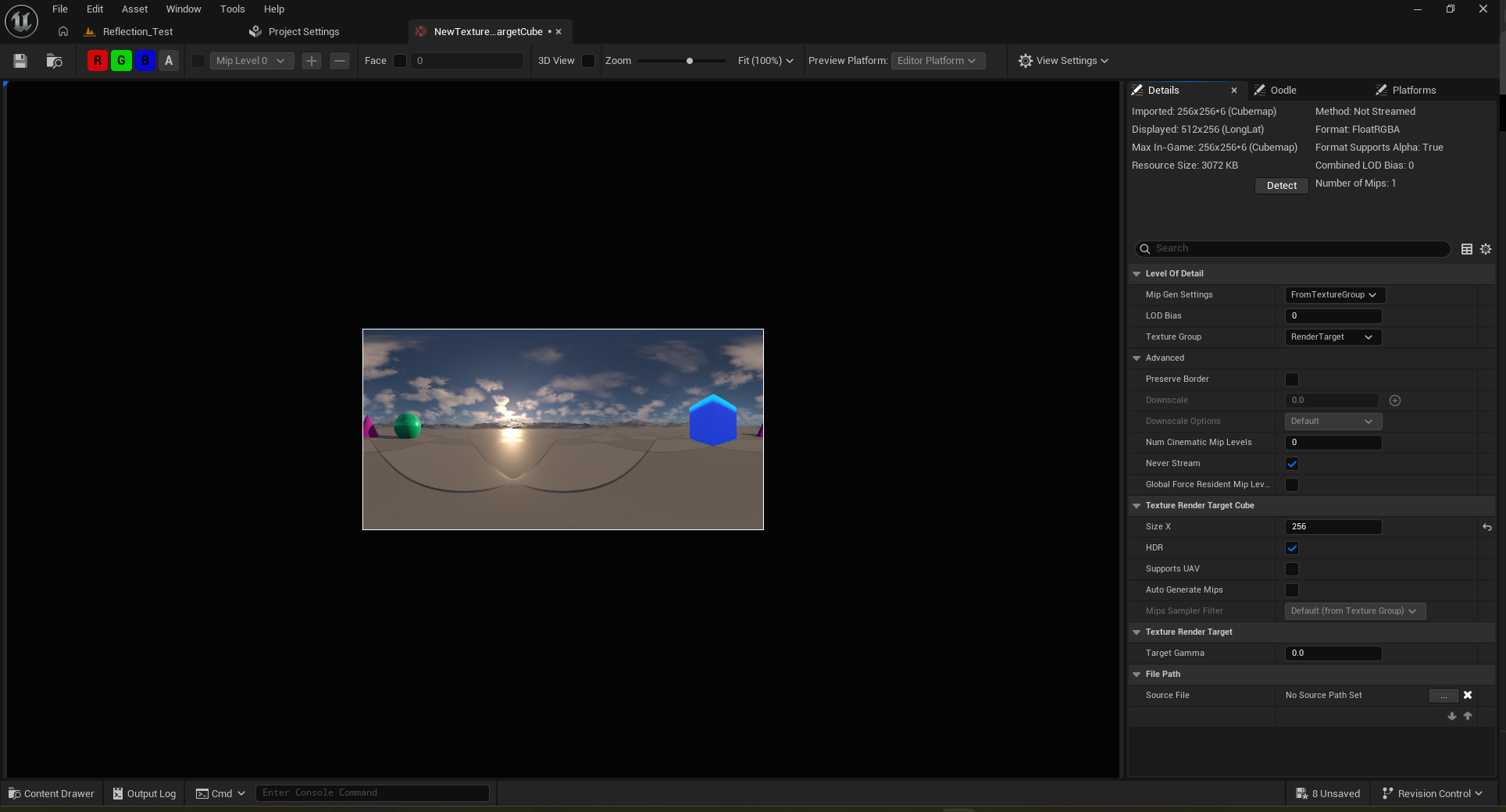Open the Mip Level 0 dropdown
The width and height of the screenshot is (1506, 812).
point(252,61)
